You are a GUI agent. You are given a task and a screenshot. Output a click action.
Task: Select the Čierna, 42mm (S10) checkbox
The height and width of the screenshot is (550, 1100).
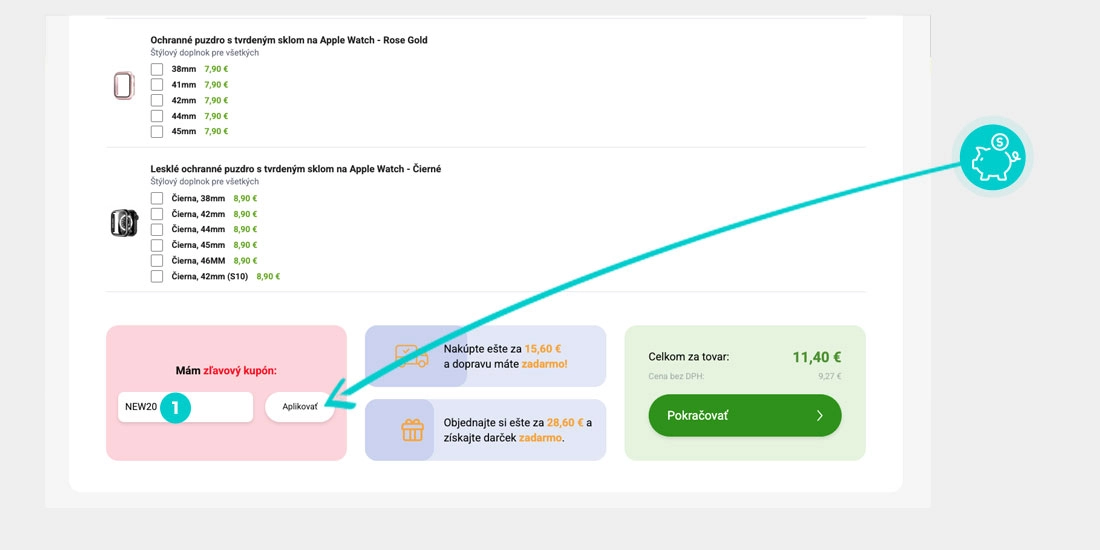[x=157, y=276]
